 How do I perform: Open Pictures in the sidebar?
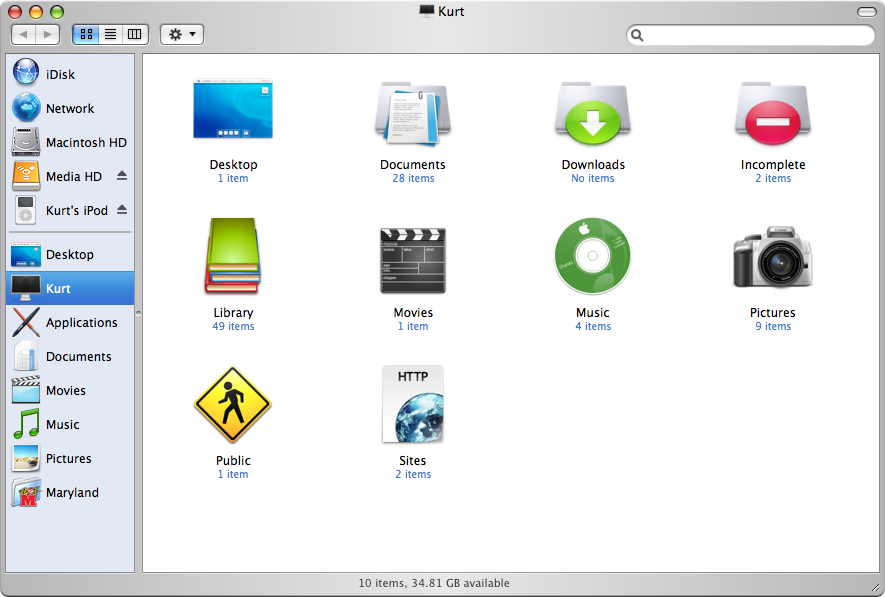70,458
